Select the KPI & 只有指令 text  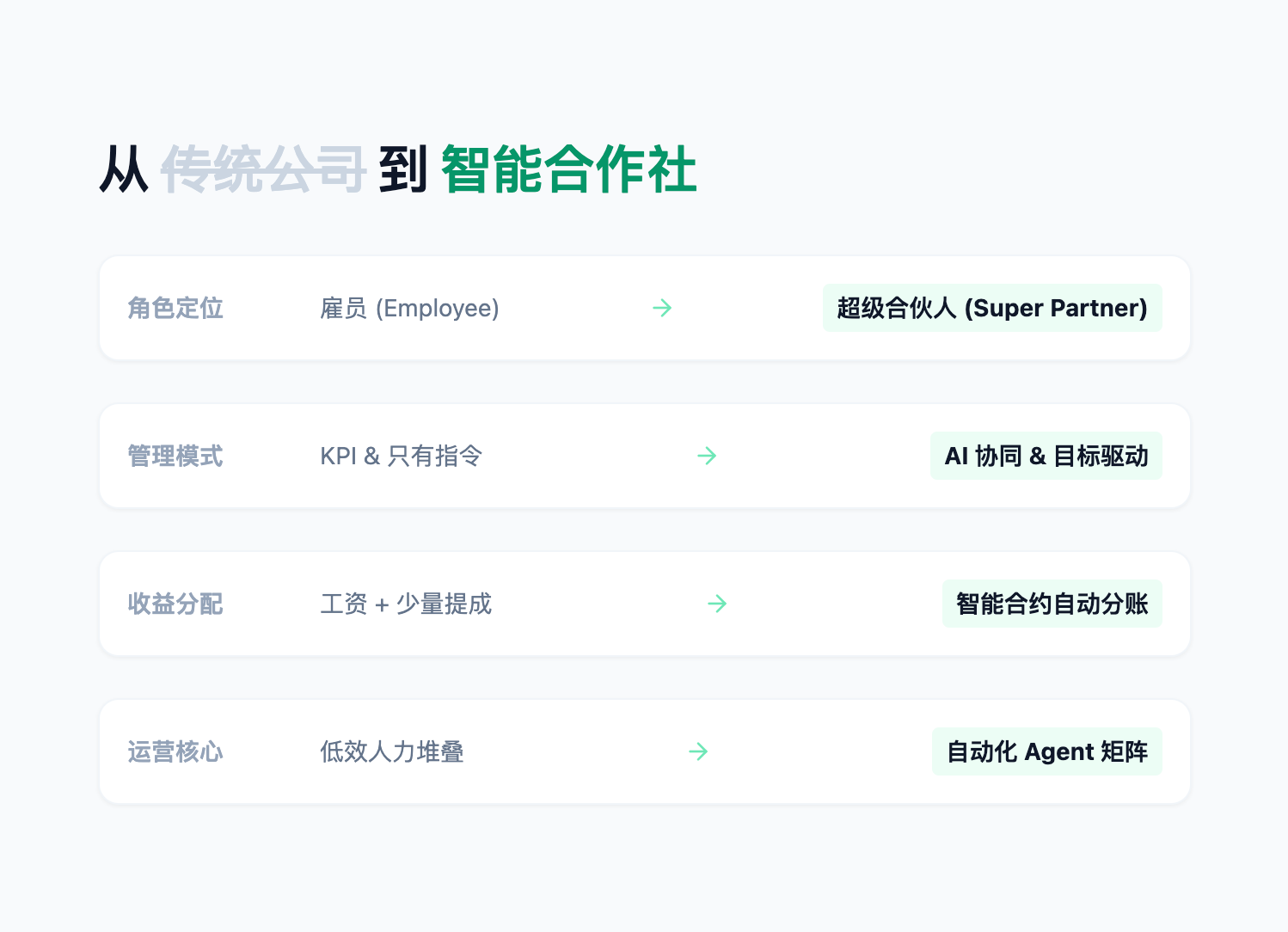[401, 456]
